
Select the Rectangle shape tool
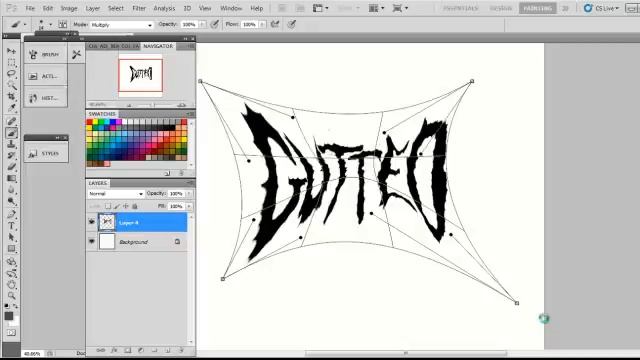(11, 249)
